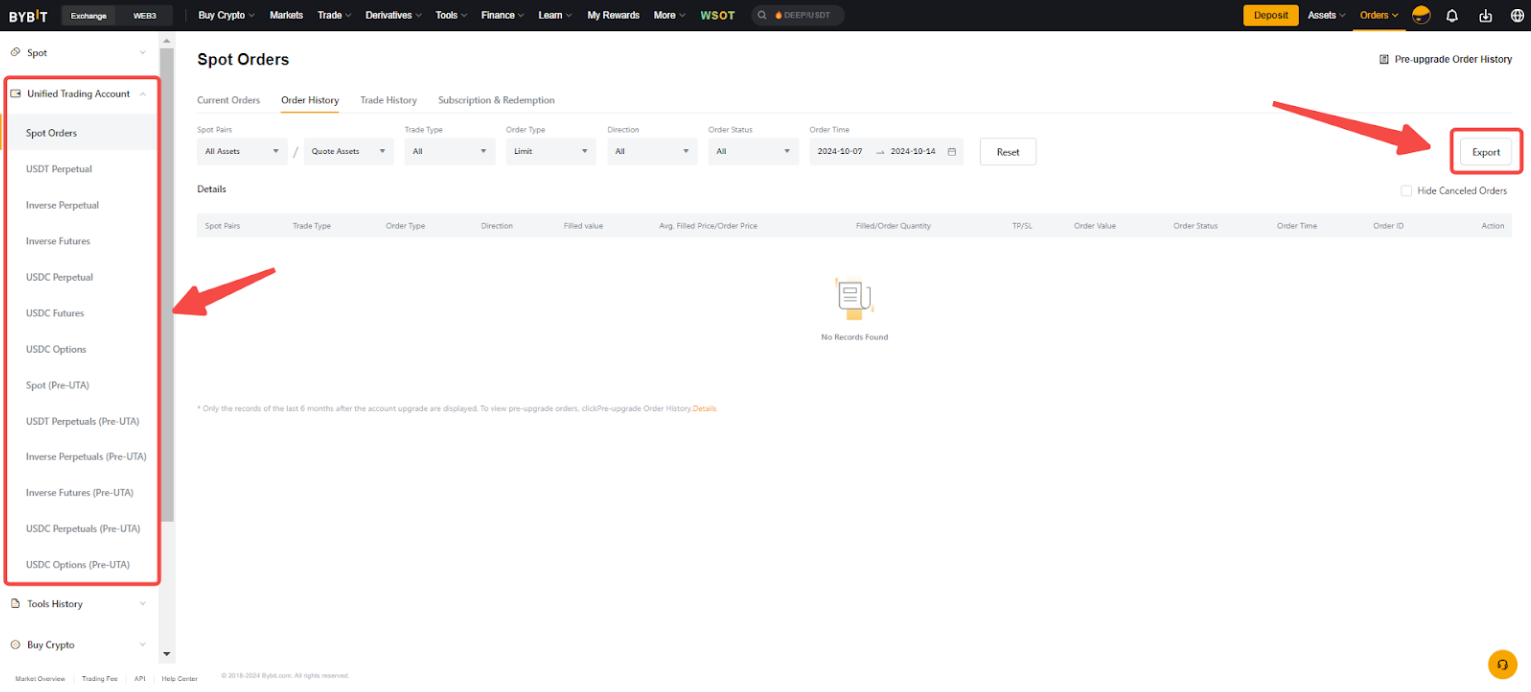The width and height of the screenshot is (1531, 692).
Task: Click the user profile avatar
Action: [1420, 15]
